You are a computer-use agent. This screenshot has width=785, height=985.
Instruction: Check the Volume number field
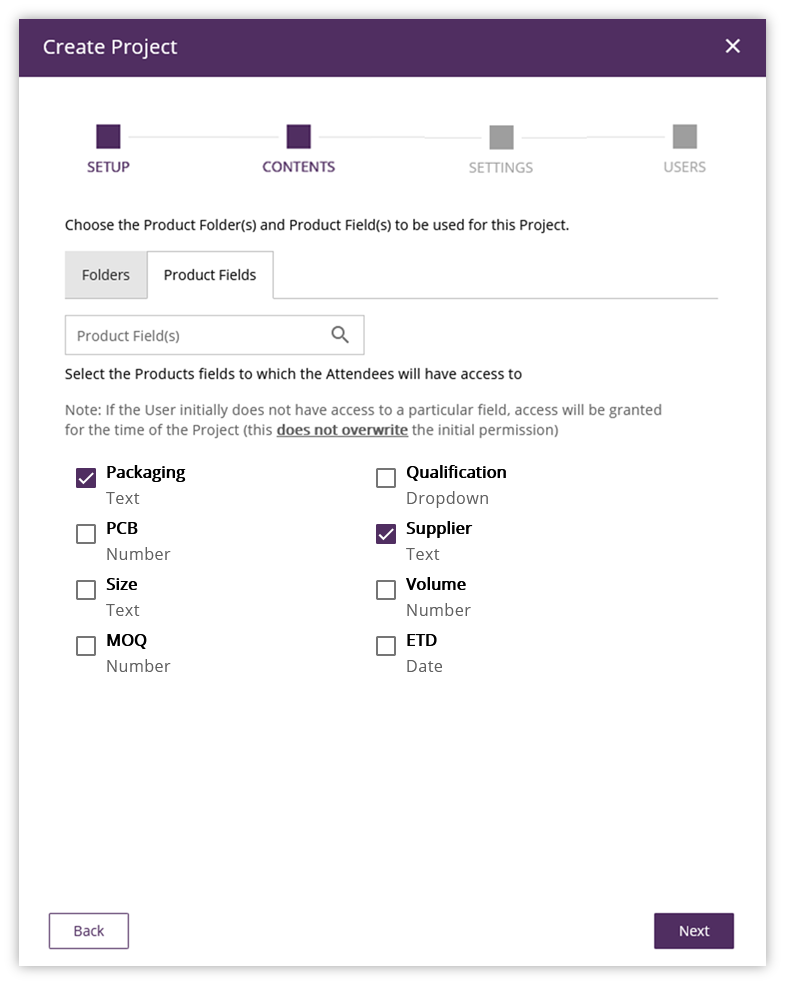(386, 590)
